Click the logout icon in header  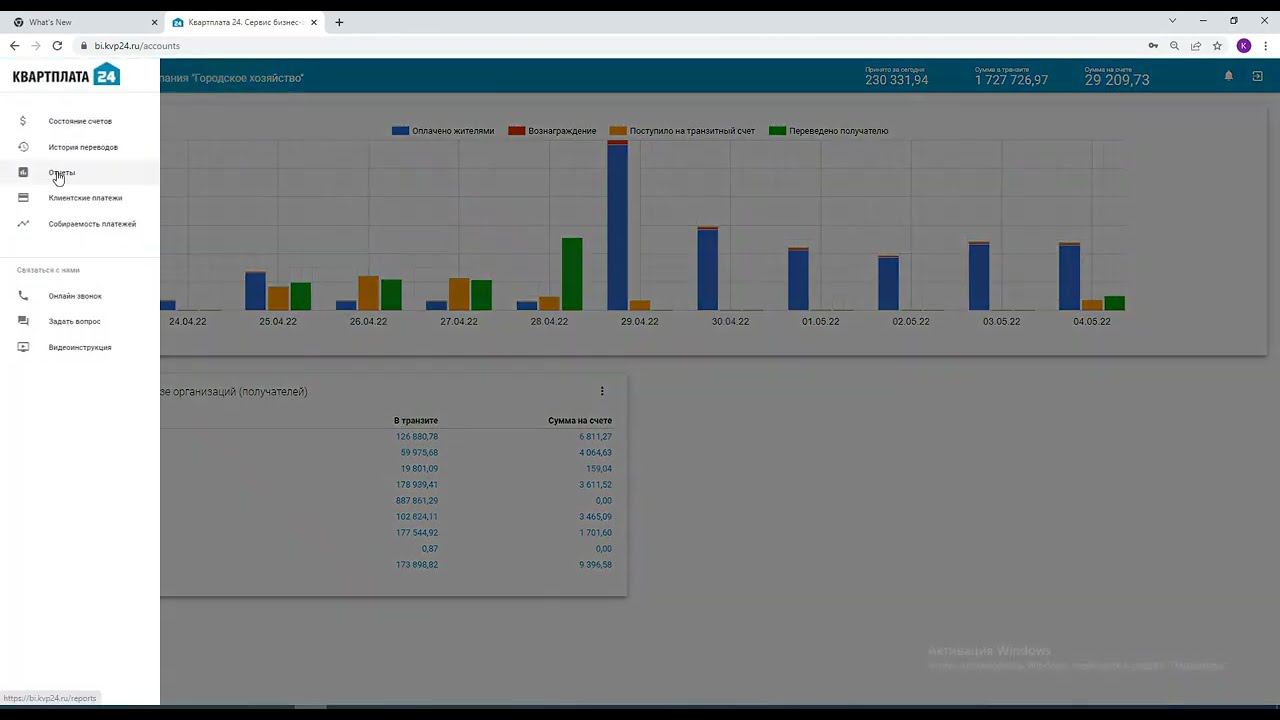coord(1257,76)
